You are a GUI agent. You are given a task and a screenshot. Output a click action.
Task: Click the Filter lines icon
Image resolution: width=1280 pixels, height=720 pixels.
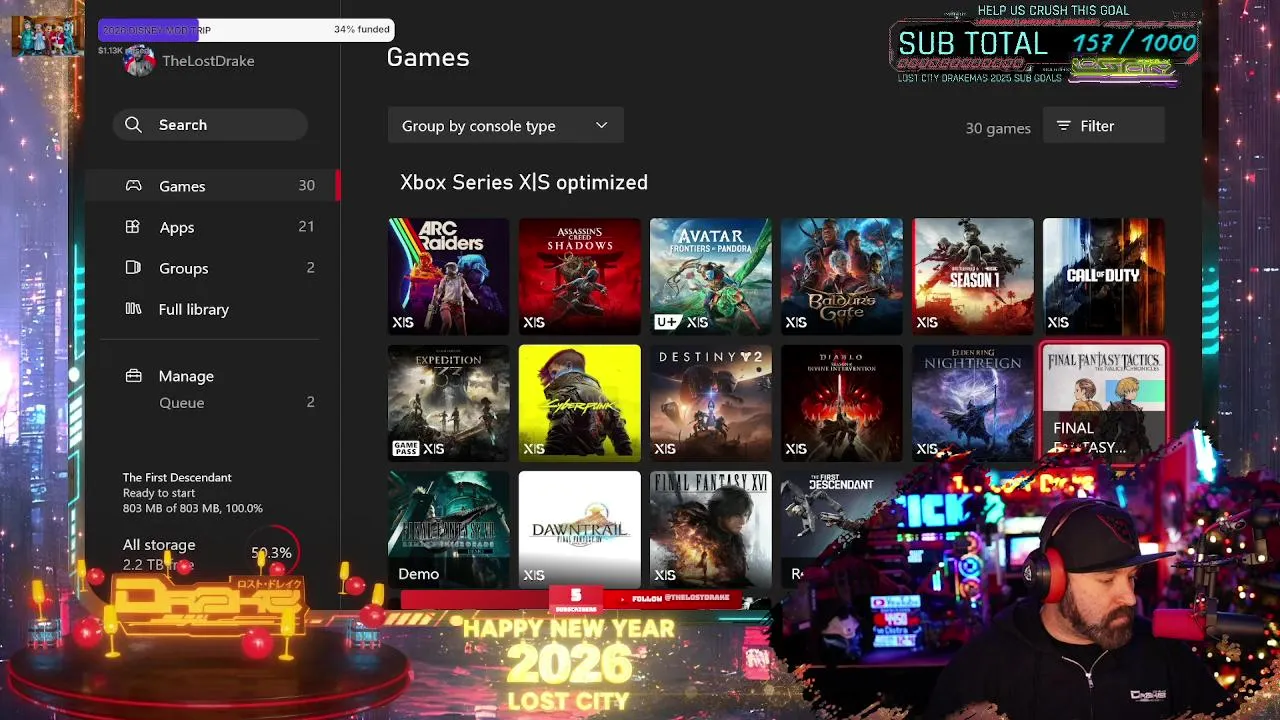[x=1063, y=126]
